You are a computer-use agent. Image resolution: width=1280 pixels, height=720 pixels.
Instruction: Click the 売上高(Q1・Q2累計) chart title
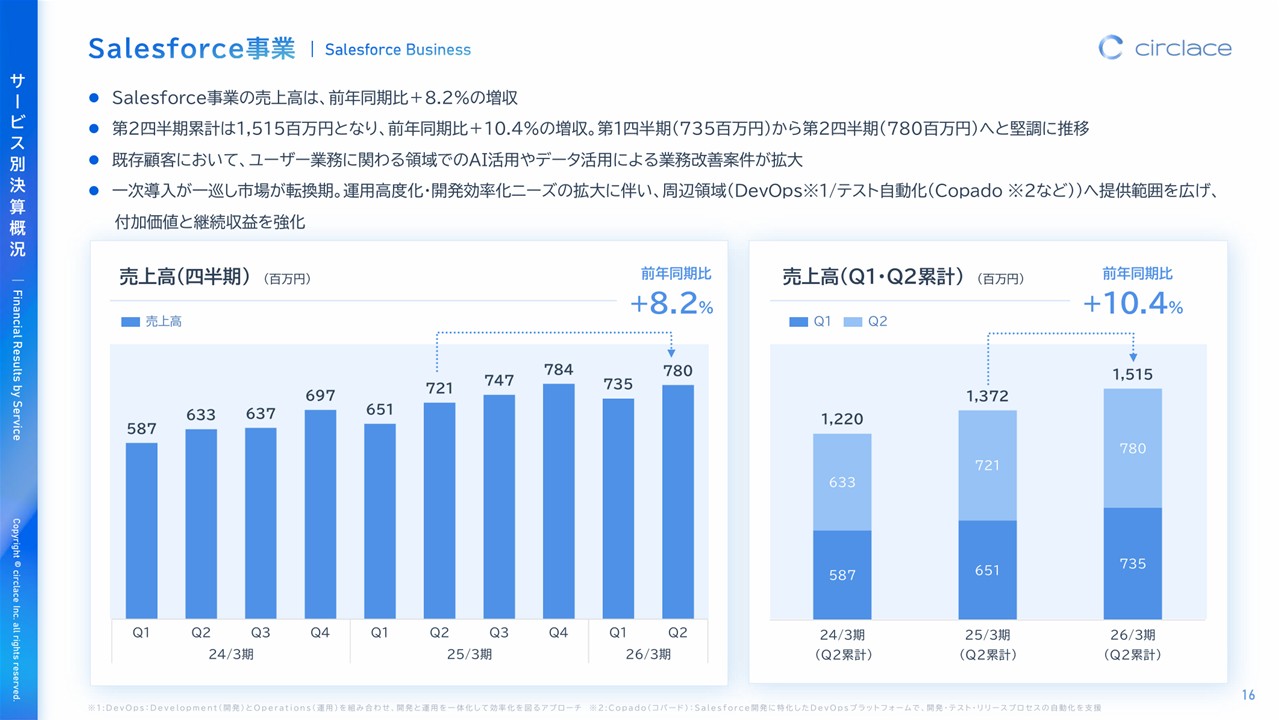point(871,277)
